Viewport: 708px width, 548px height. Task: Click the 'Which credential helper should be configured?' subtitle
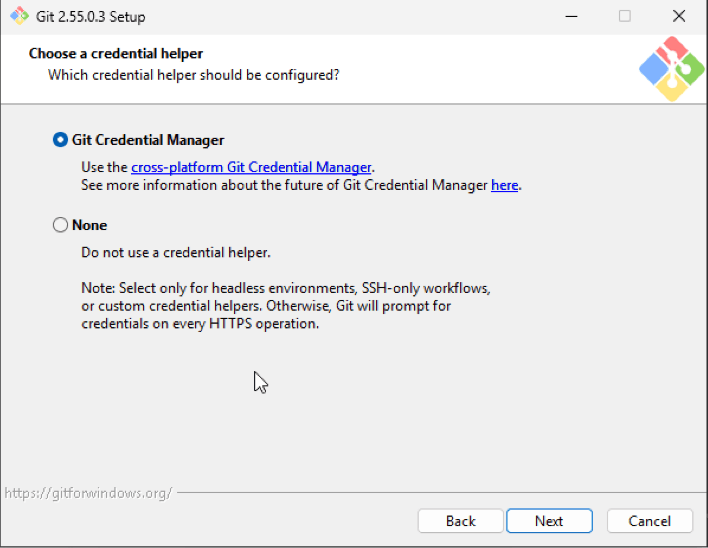[x=194, y=75]
